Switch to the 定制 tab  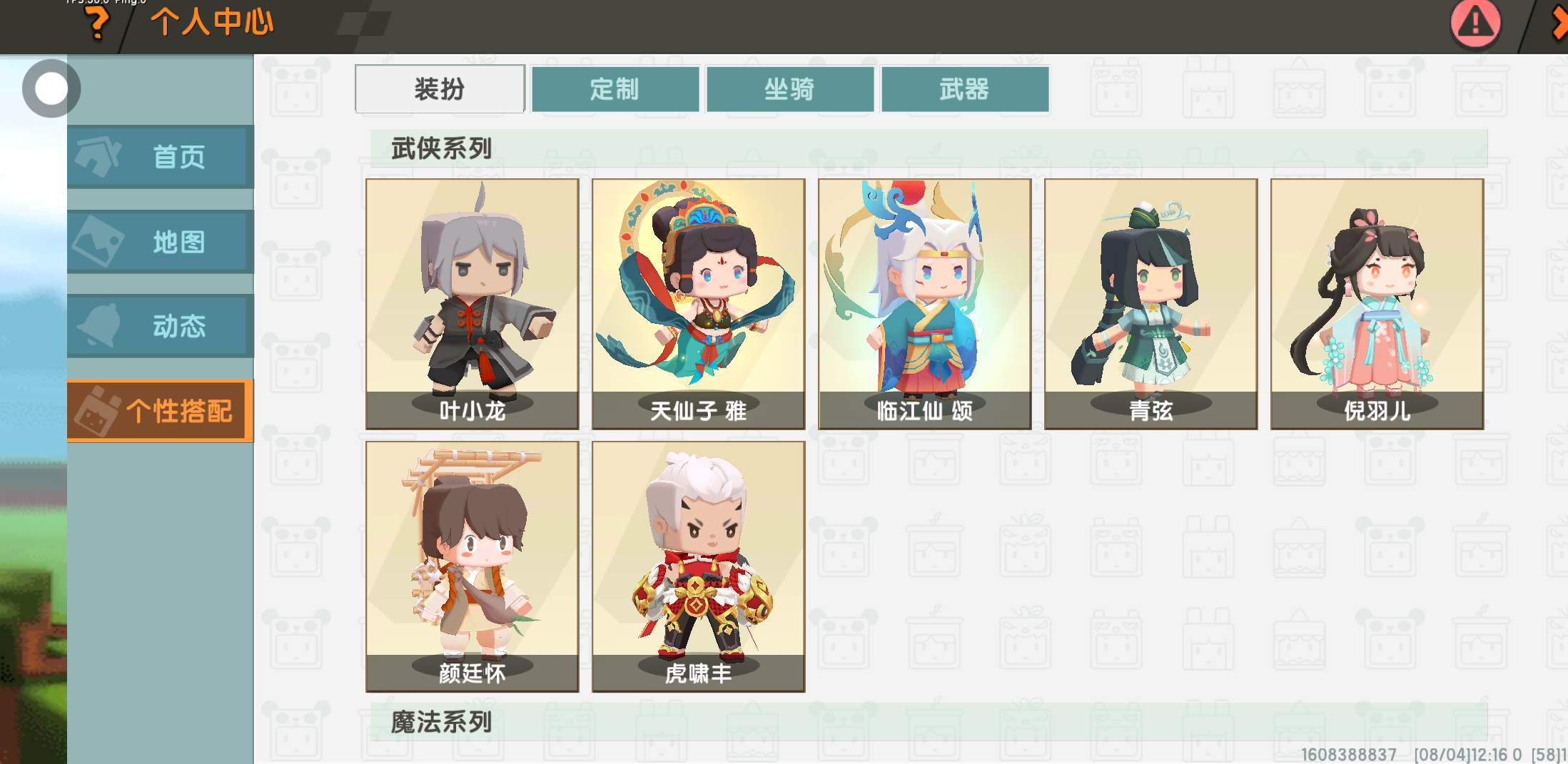pyautogui.click(x=615, y=89)
